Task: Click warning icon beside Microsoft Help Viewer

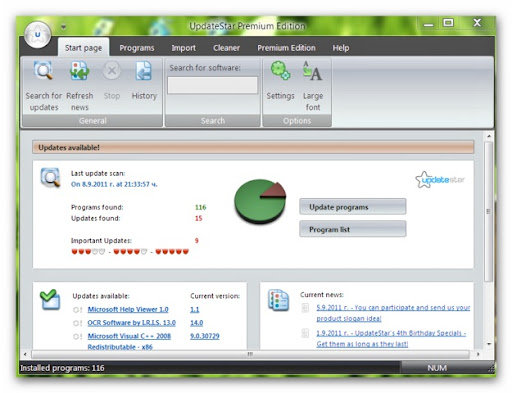Action: coord(77,310)
